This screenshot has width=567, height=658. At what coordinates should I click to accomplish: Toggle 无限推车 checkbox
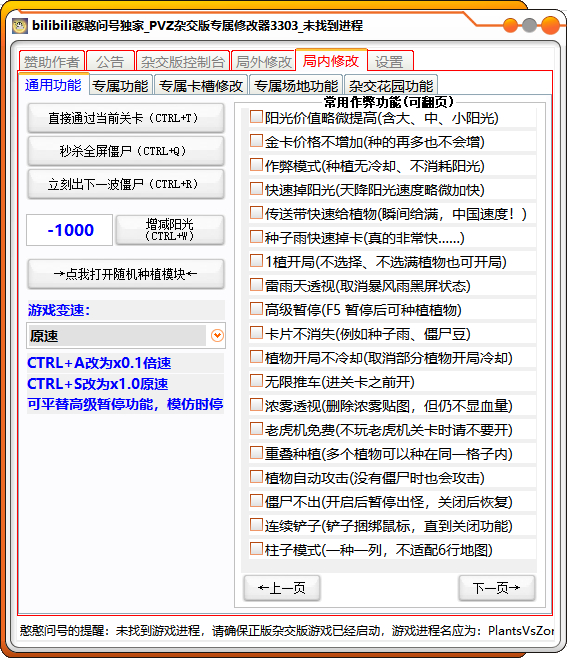pyautogui.click(x=256, y=381)
